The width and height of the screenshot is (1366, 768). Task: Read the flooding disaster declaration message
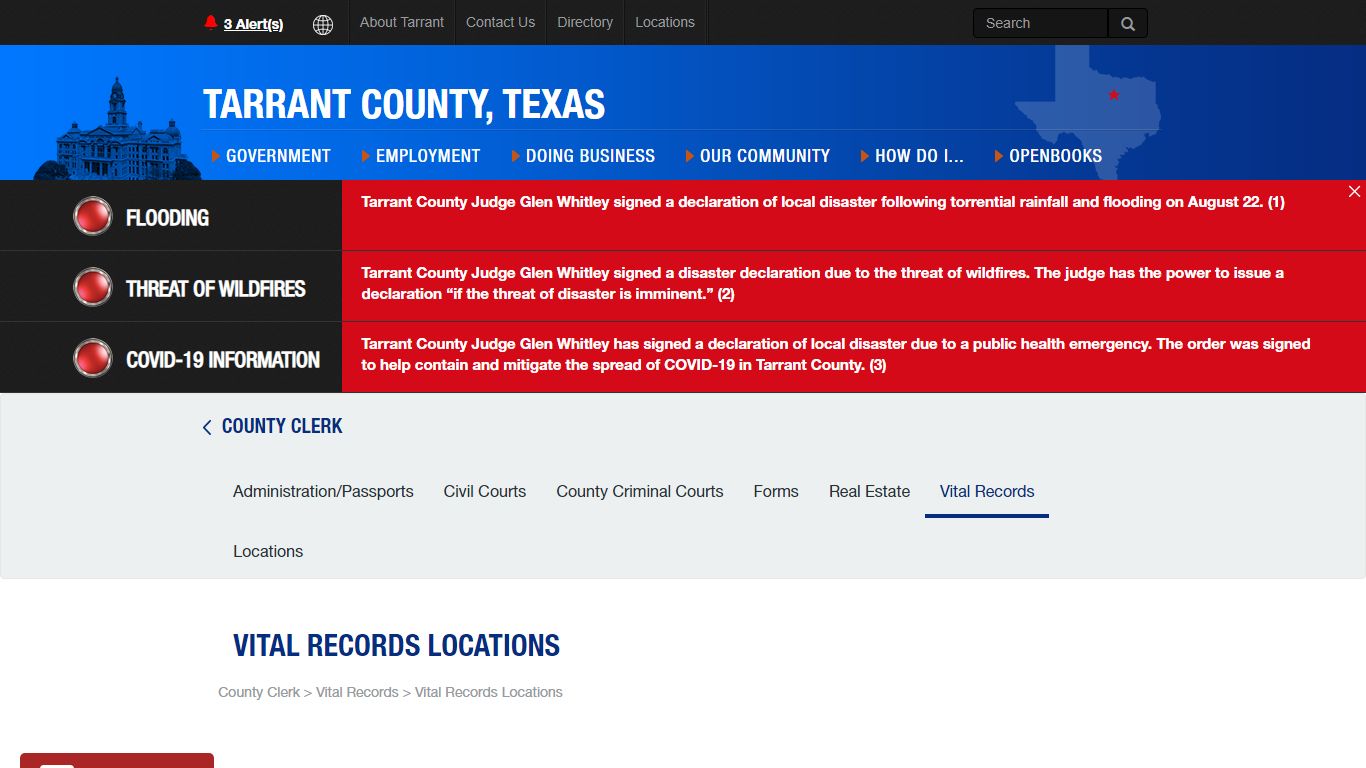pyautogui.click(x=822, y=202)
